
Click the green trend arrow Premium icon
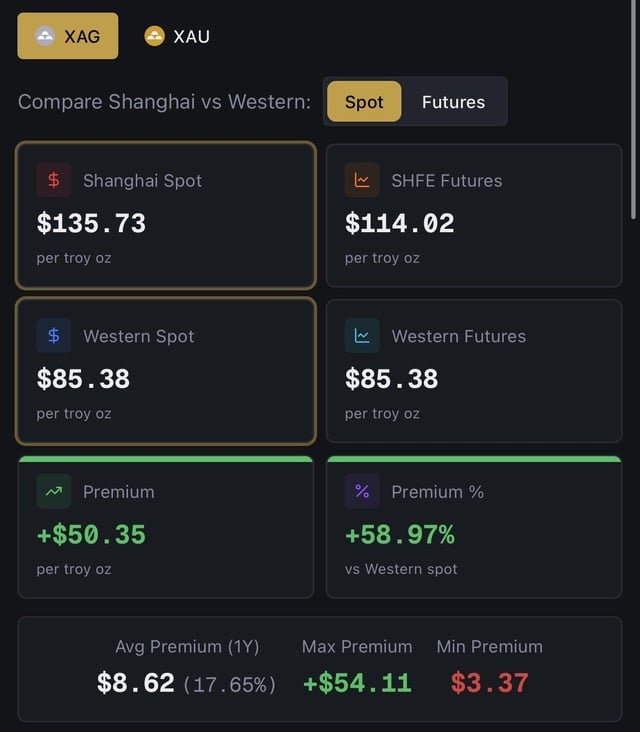(54, 491)
